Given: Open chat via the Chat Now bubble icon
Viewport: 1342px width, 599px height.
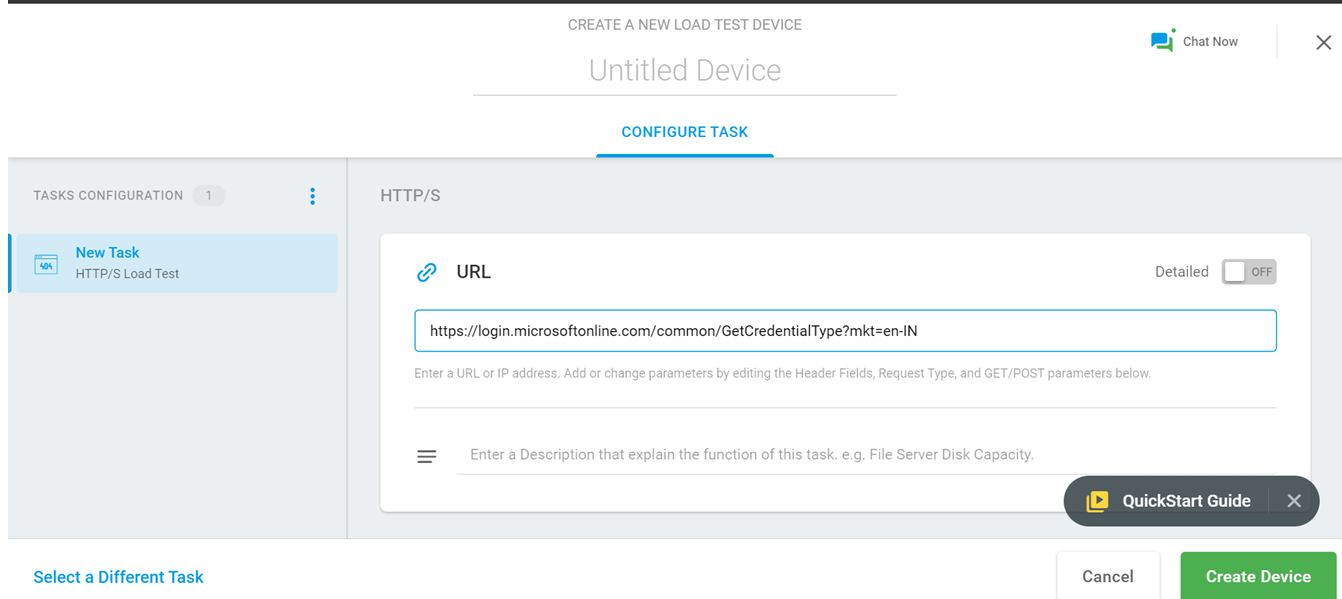Looking at the screenshot, I should [x=1160, y=40].
